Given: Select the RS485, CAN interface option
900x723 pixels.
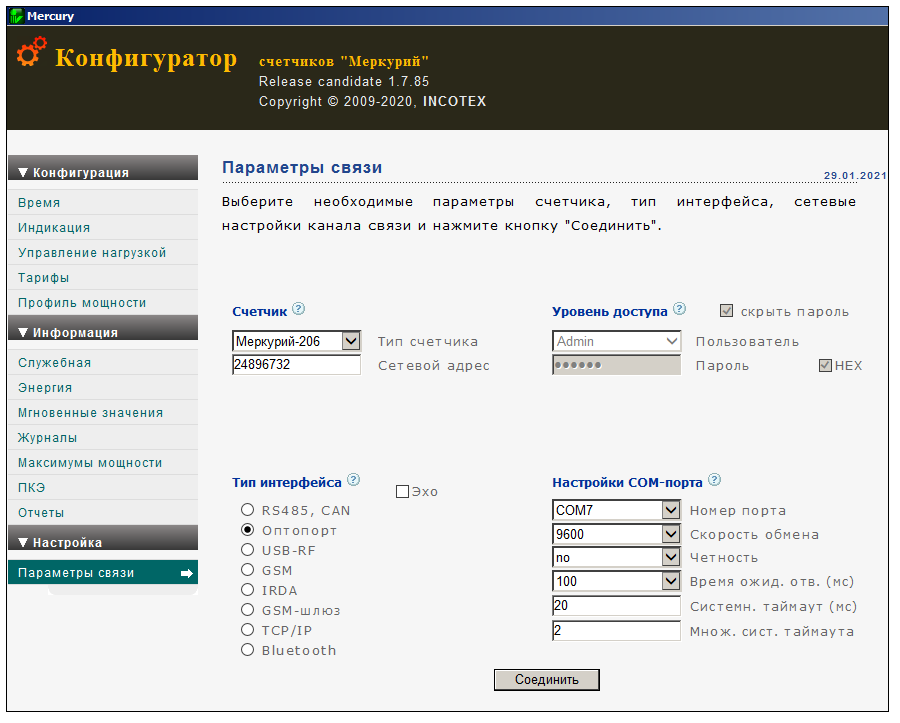Looking at the screenshot, I should point(247,510).
